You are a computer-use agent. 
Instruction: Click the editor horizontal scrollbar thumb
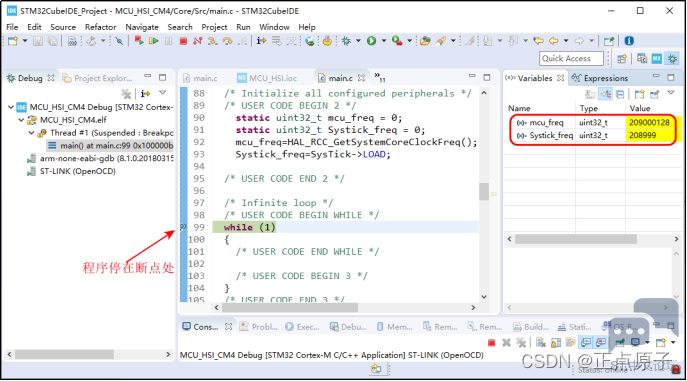(x=290, y=307)
